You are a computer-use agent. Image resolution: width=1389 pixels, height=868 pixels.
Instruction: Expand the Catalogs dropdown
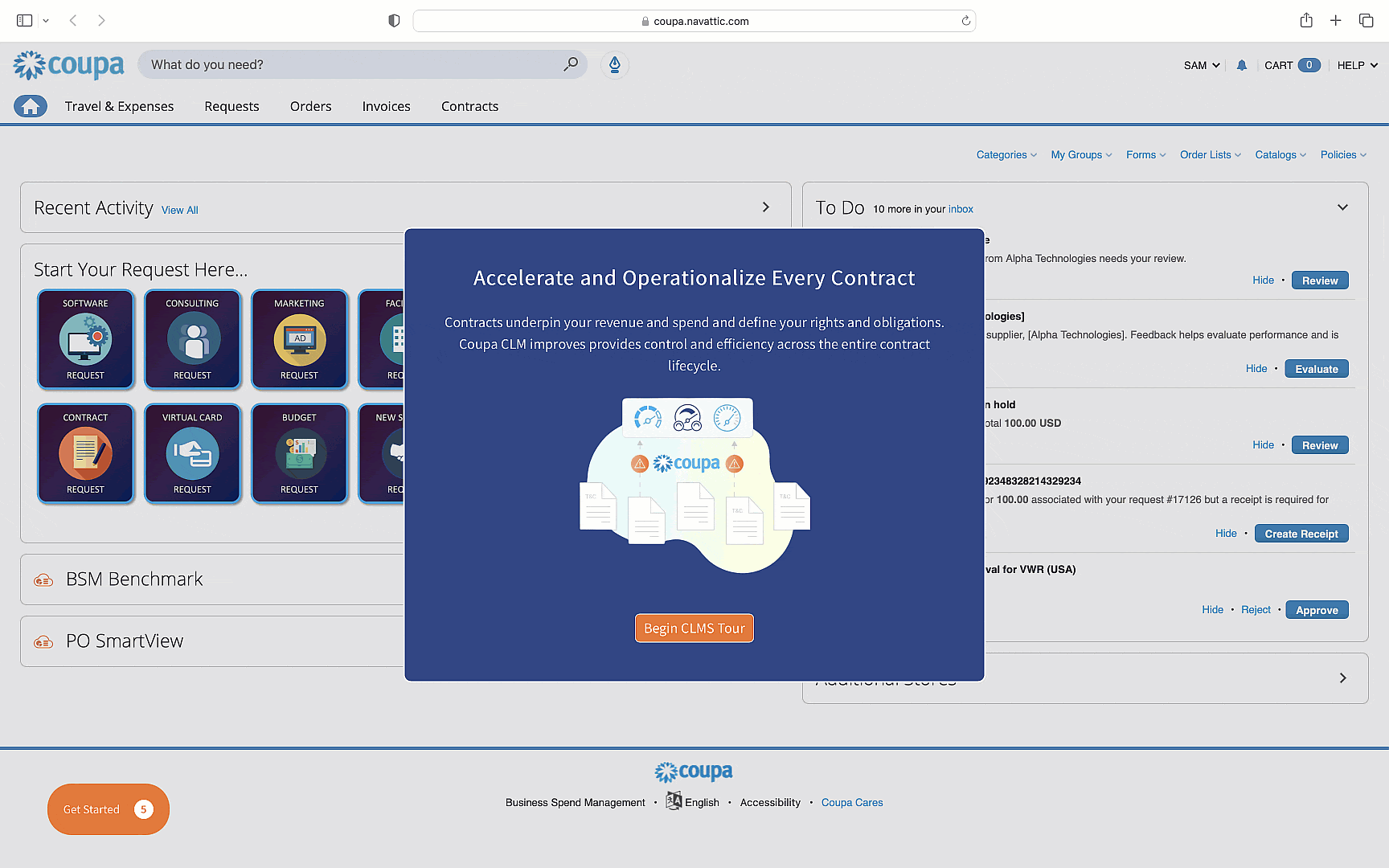[1280, 154]
